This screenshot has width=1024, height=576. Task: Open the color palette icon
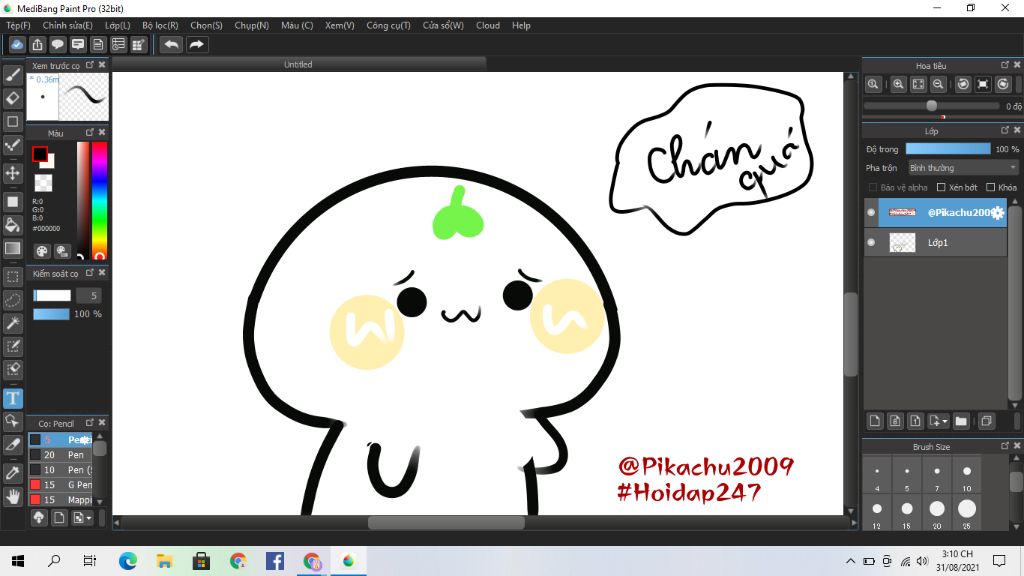(42, 251)
